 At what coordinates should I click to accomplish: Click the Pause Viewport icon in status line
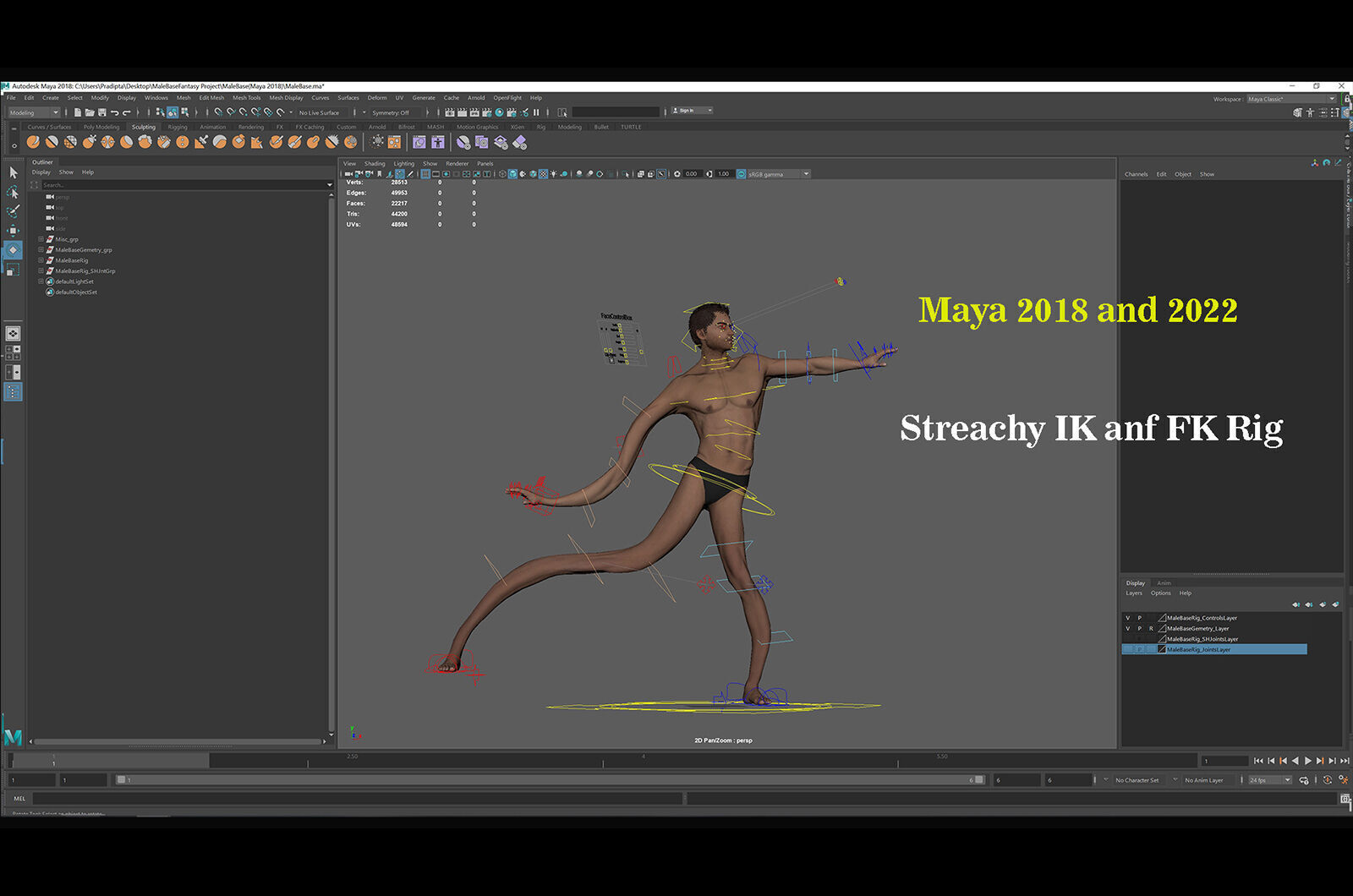tap(536, 112)
